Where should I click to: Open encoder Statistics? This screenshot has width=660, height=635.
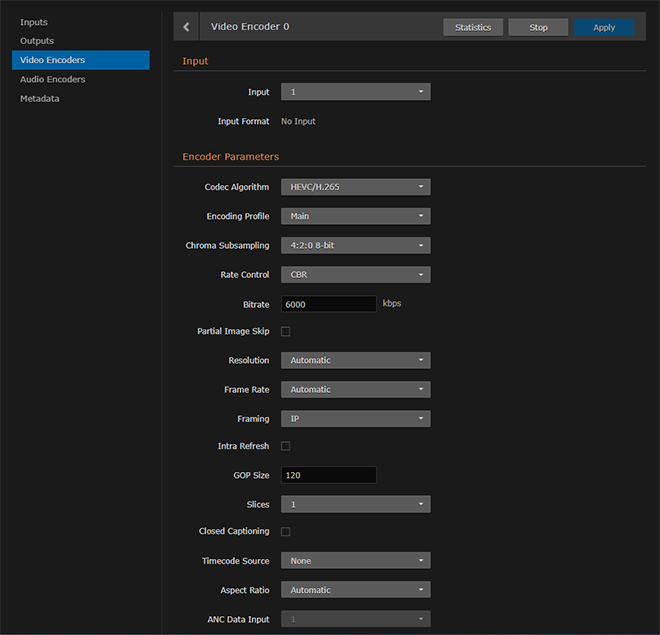tap(473, 27)
